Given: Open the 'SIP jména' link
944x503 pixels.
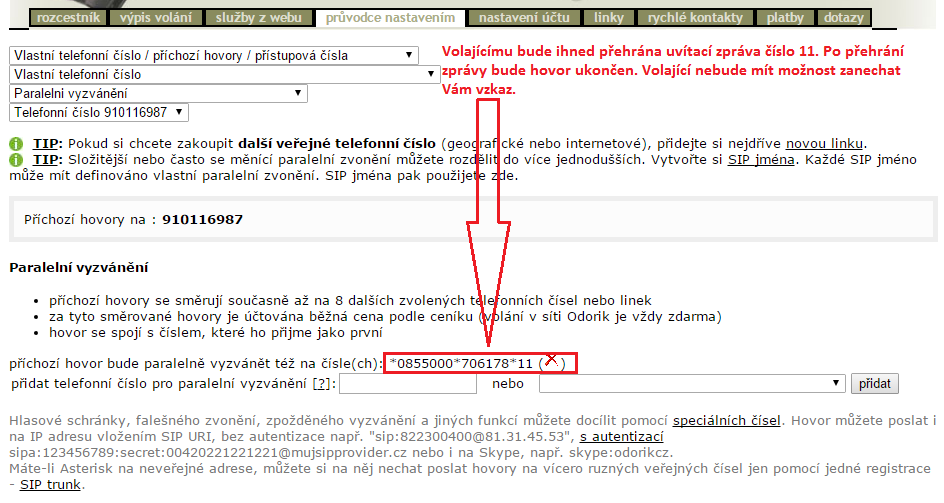Looking at the screenshot, I should (760, 159).
